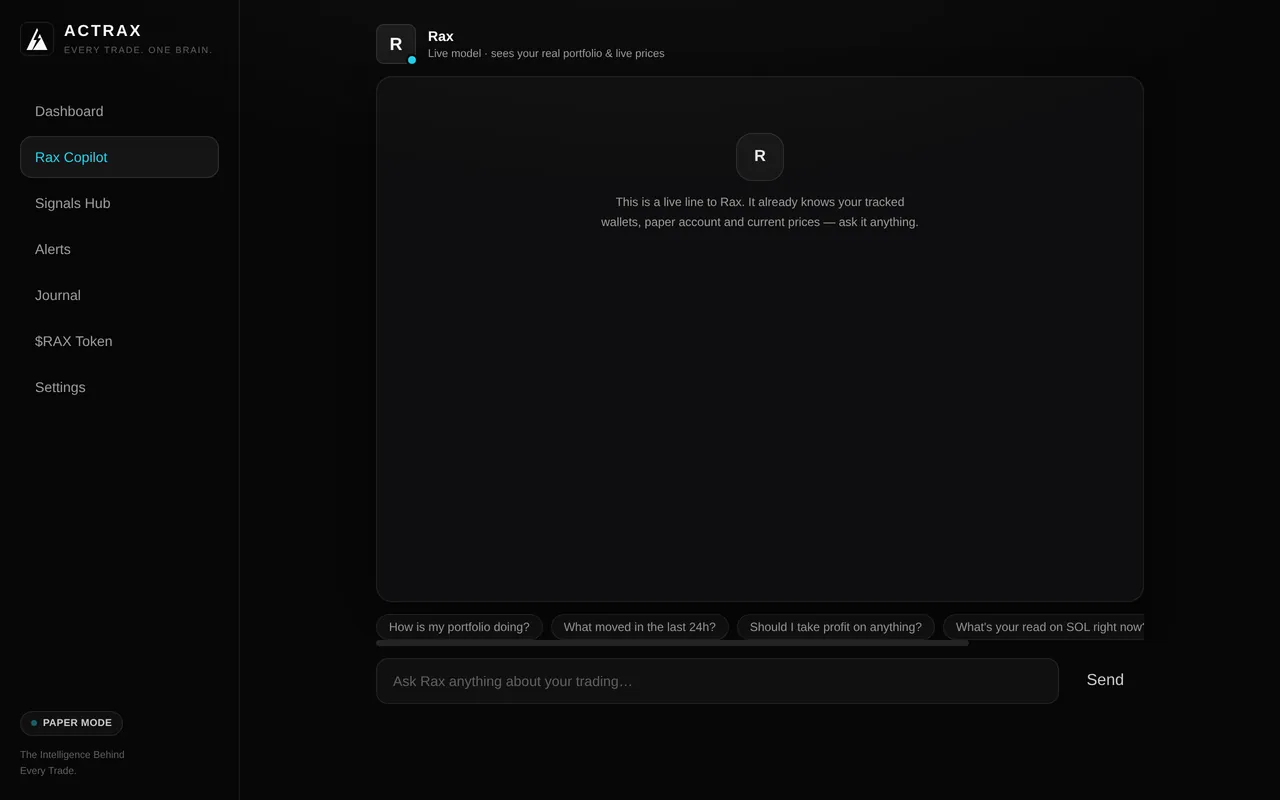Click the suggestions horizontal scrollbar

672,643
